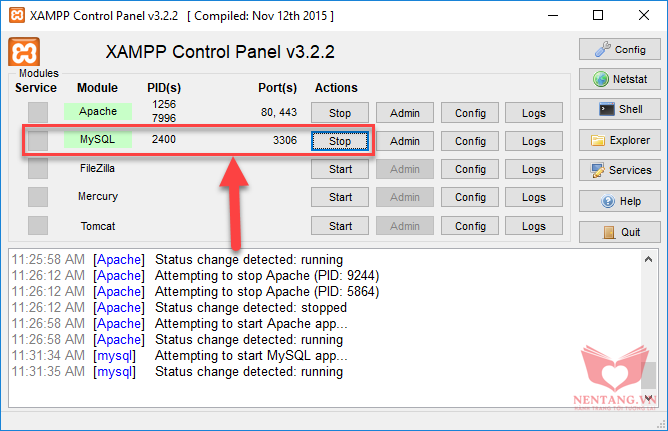The image size is (668, 431).
Task: Click the XAMPP logo icon in header
Action: [23, 53]
